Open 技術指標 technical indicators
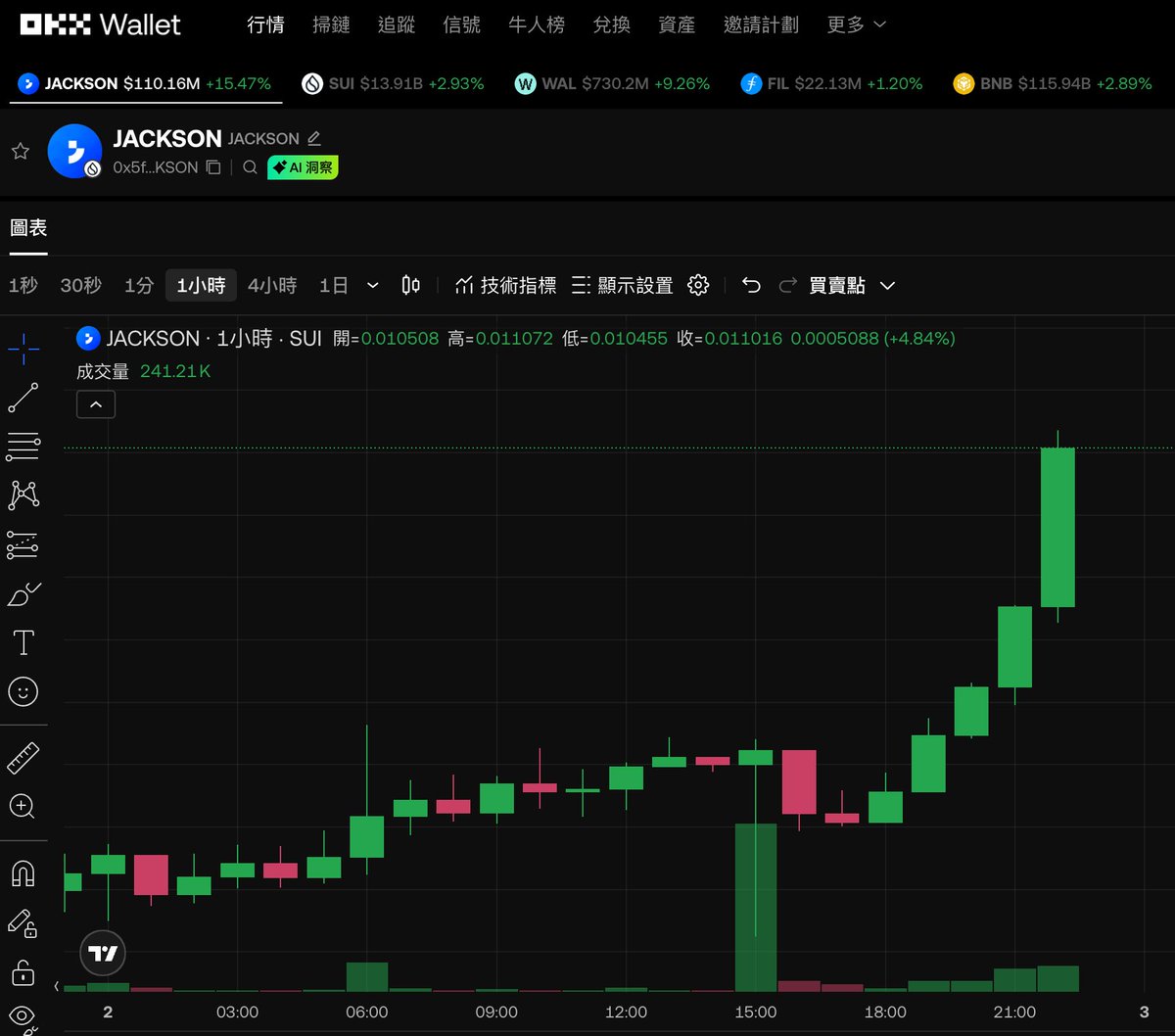Viewport: 1175px width, 1036px height. (x=506, y=285)
